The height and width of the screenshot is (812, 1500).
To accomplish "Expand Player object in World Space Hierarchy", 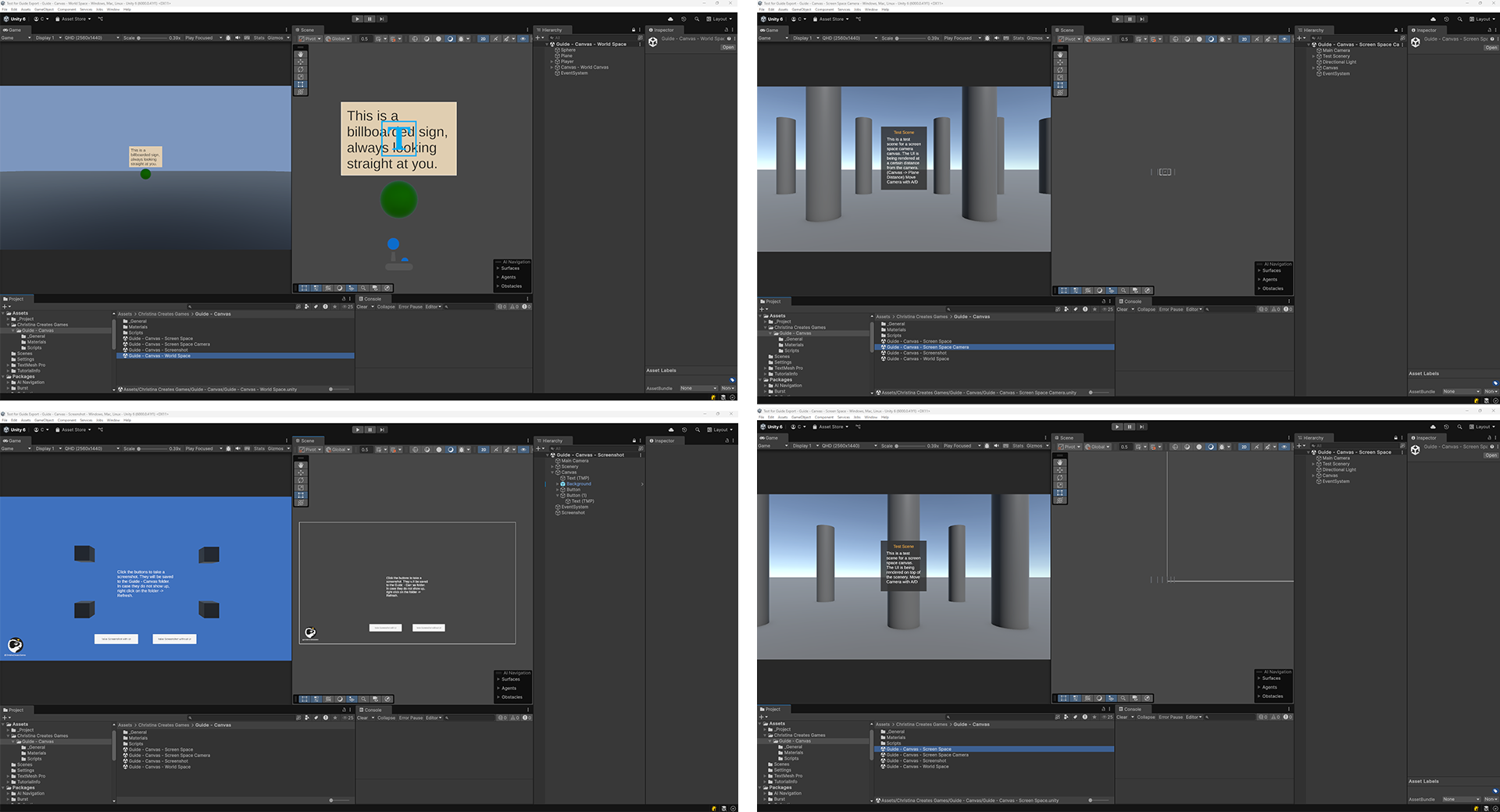I will point(552,62).
